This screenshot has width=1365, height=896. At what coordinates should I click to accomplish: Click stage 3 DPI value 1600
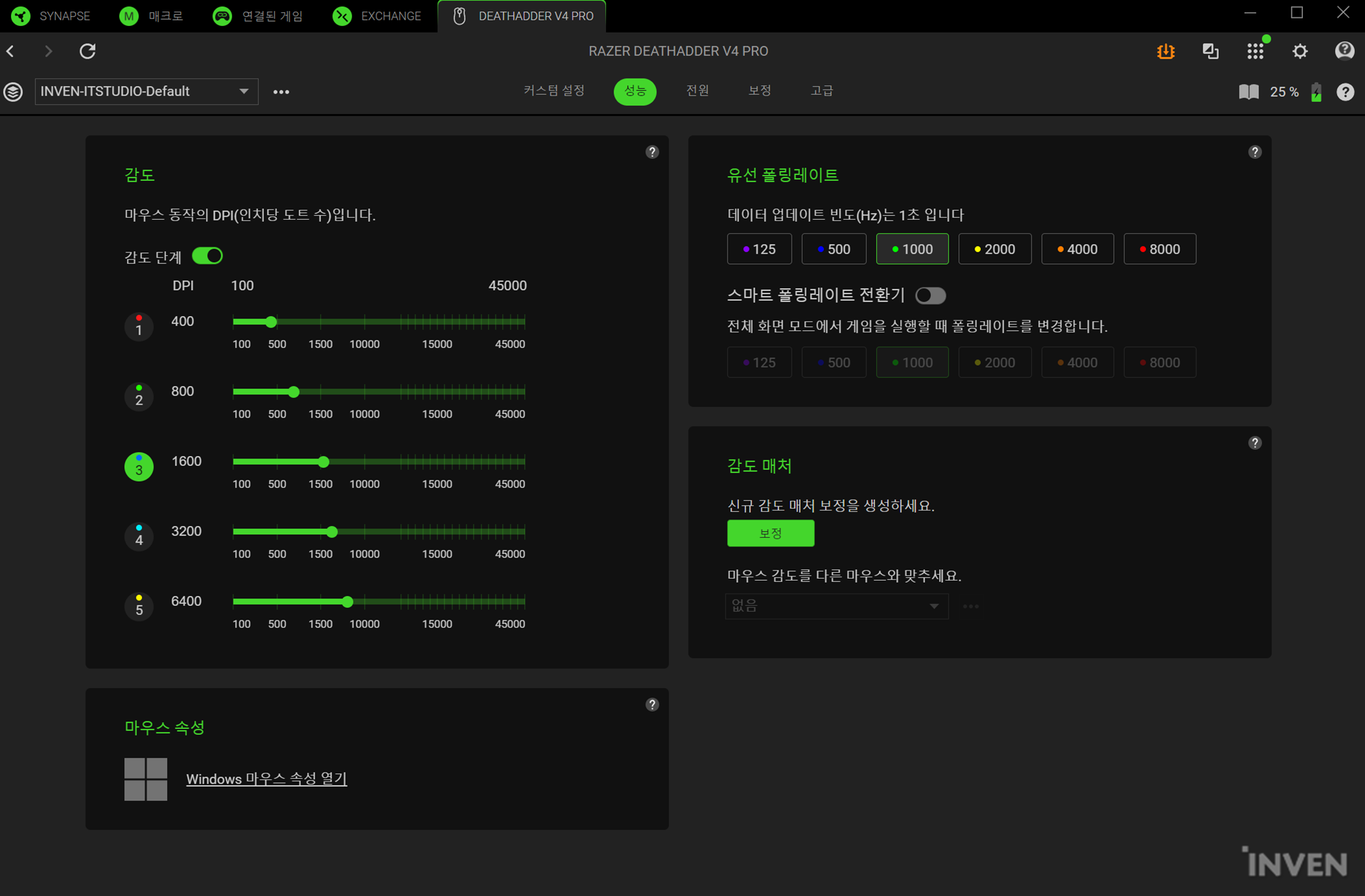(186, 461)
